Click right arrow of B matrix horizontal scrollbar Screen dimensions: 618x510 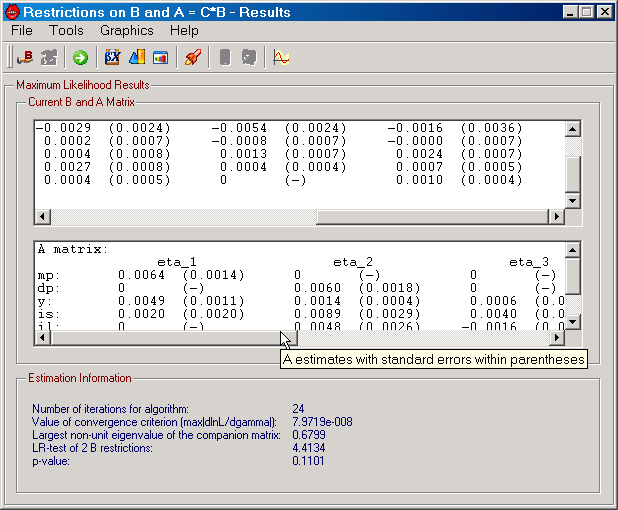coord(557,216)
